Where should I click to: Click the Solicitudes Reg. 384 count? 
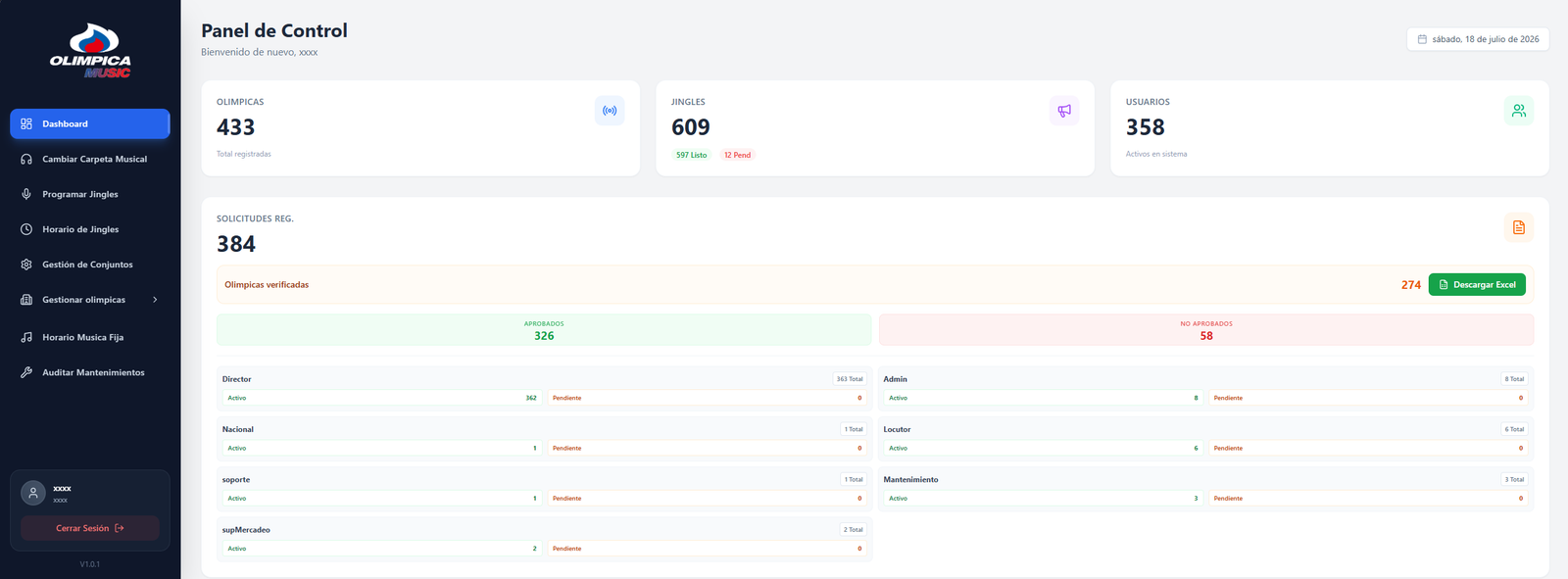(236, 244)
